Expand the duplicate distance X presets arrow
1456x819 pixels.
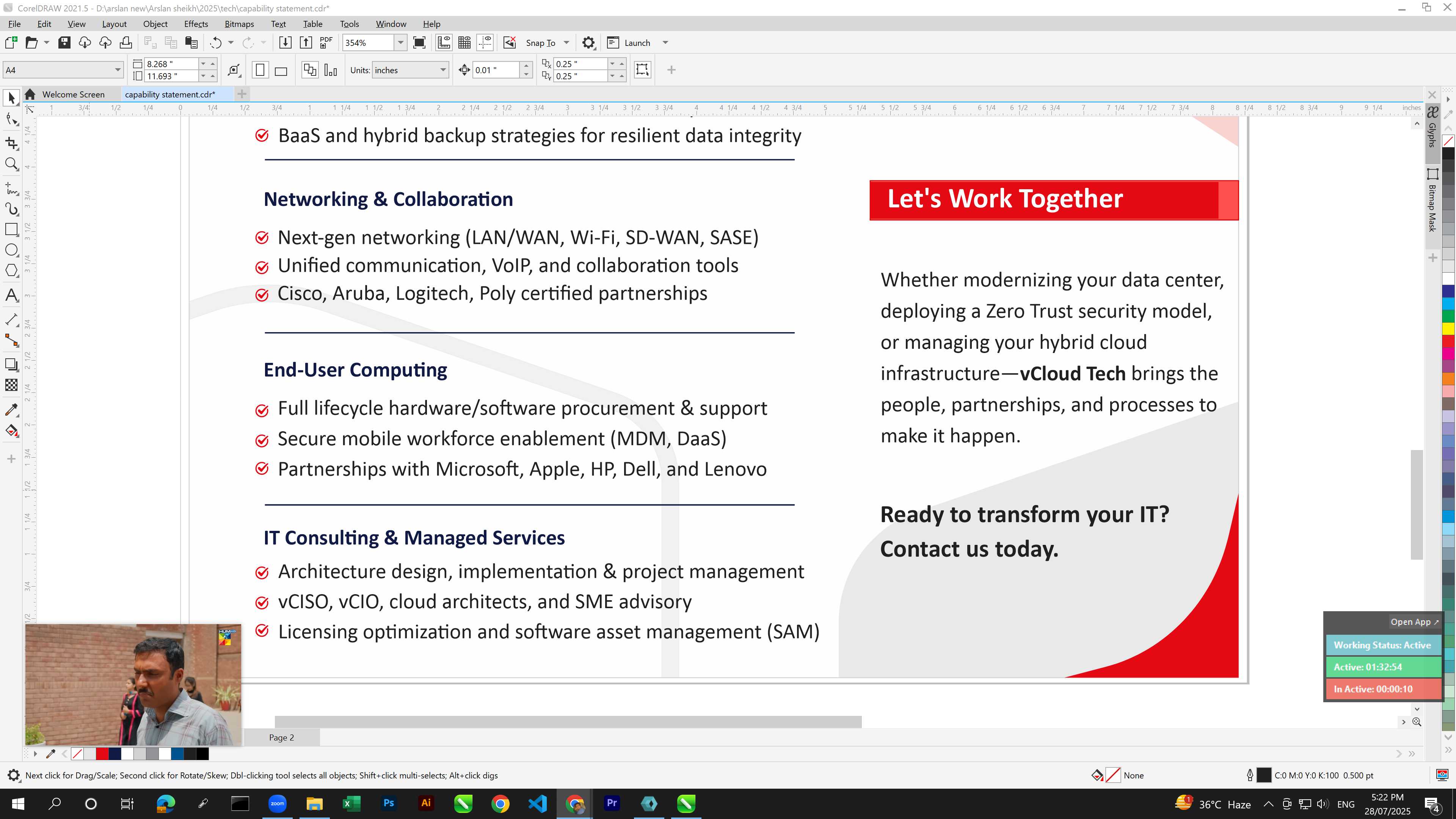point(612,63)
